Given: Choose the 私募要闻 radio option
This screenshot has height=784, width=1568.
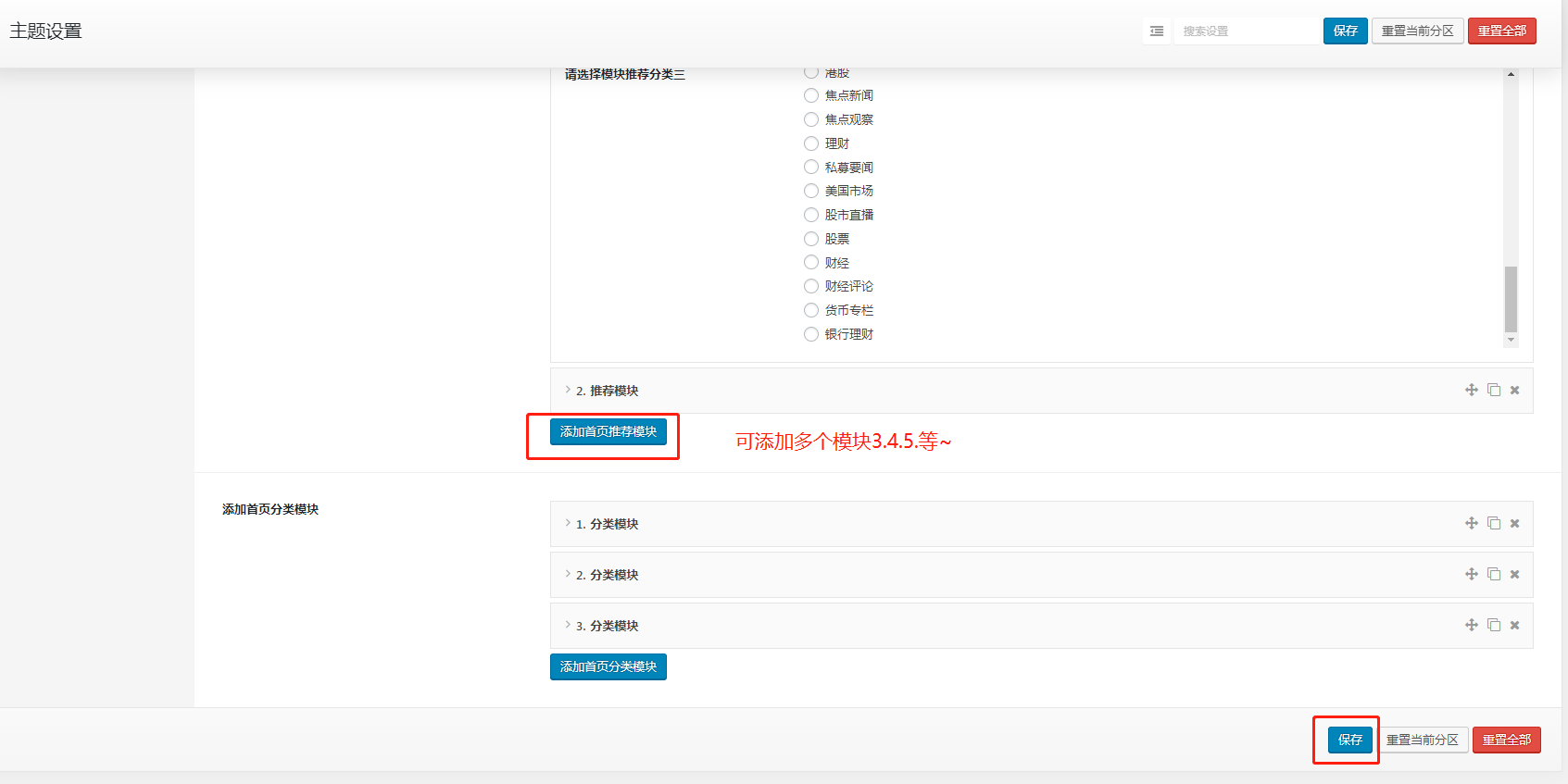Looking at the screenshot, I should pyautogui.click(x=811, y=167).
